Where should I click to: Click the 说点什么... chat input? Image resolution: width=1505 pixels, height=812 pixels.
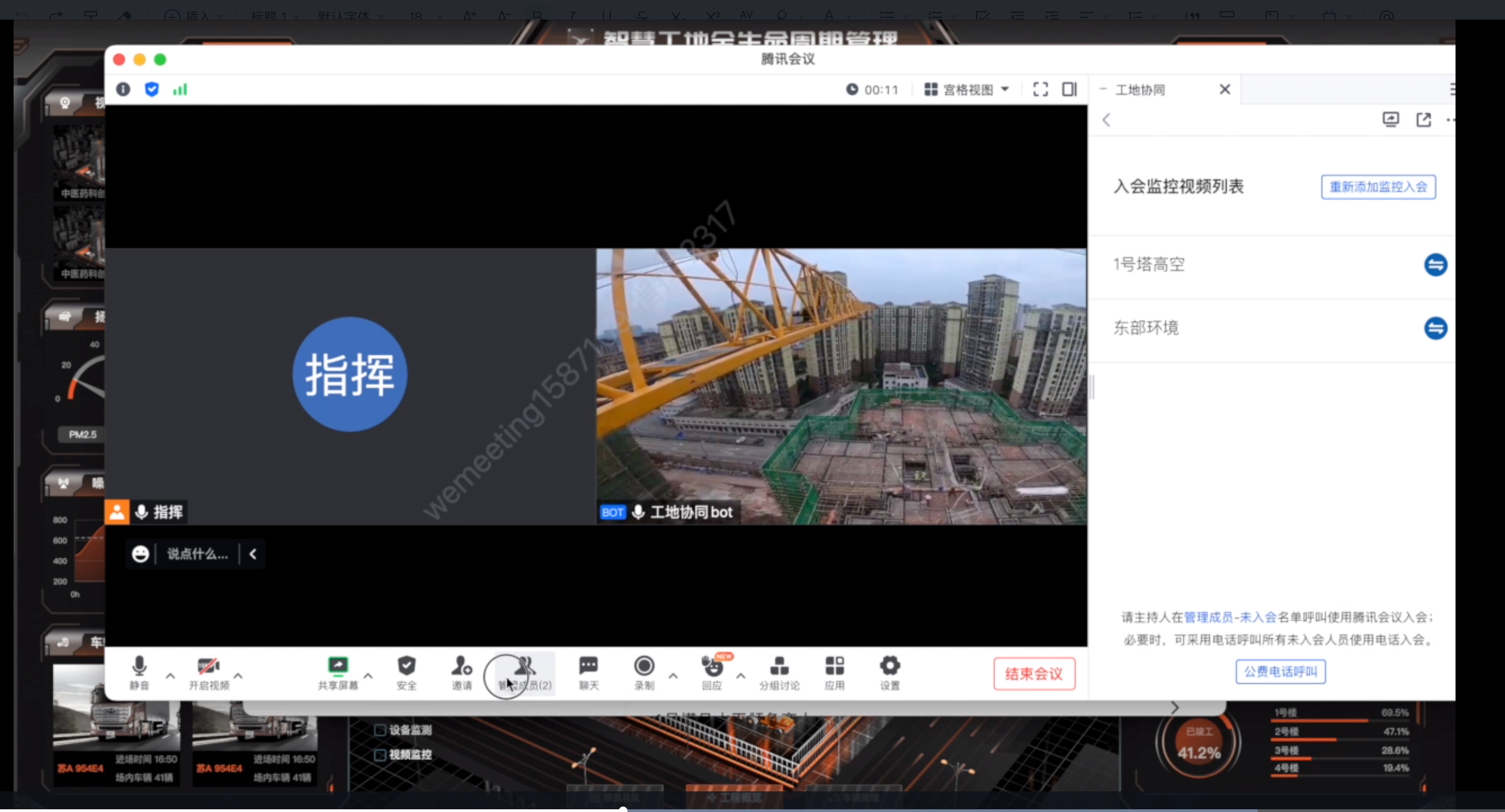pos(197,554)
